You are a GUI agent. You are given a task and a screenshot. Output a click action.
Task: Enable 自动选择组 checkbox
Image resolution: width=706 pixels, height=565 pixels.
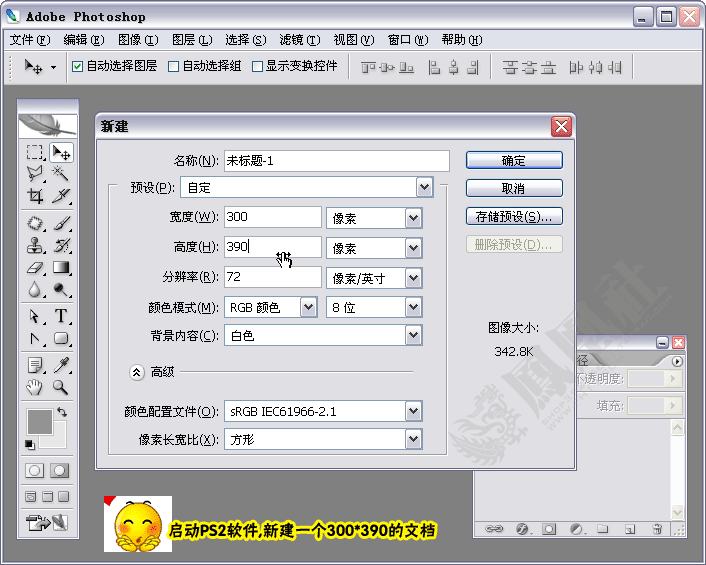pyautogui.click(x=173, y=67)
